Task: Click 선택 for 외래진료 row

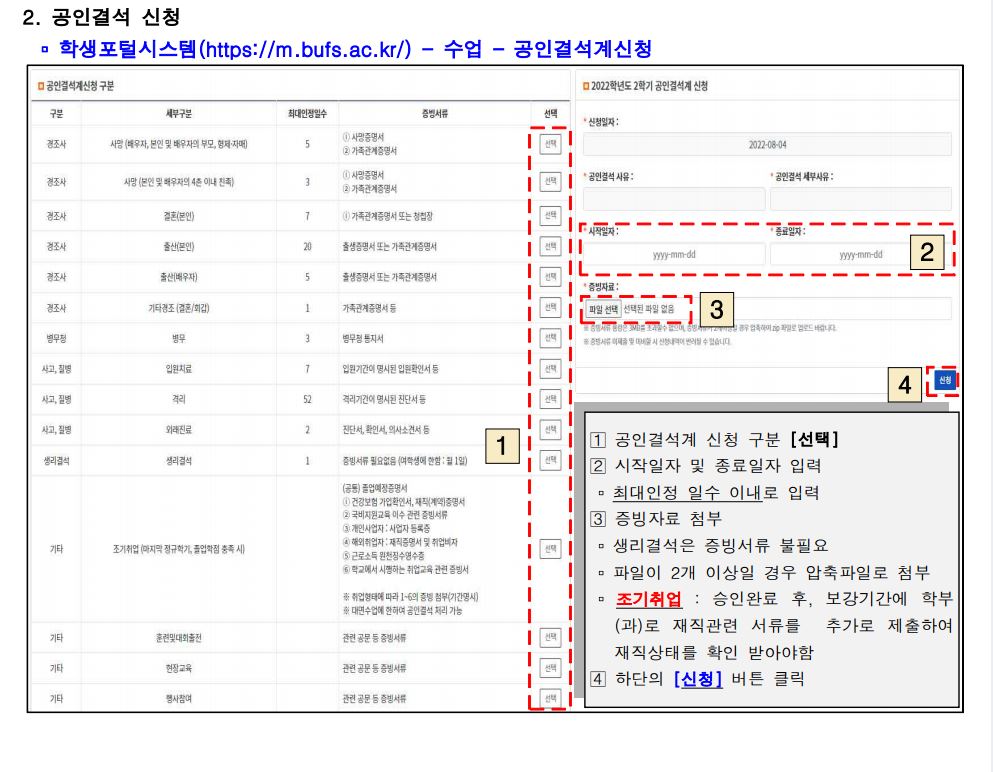Action: (549, 429)
